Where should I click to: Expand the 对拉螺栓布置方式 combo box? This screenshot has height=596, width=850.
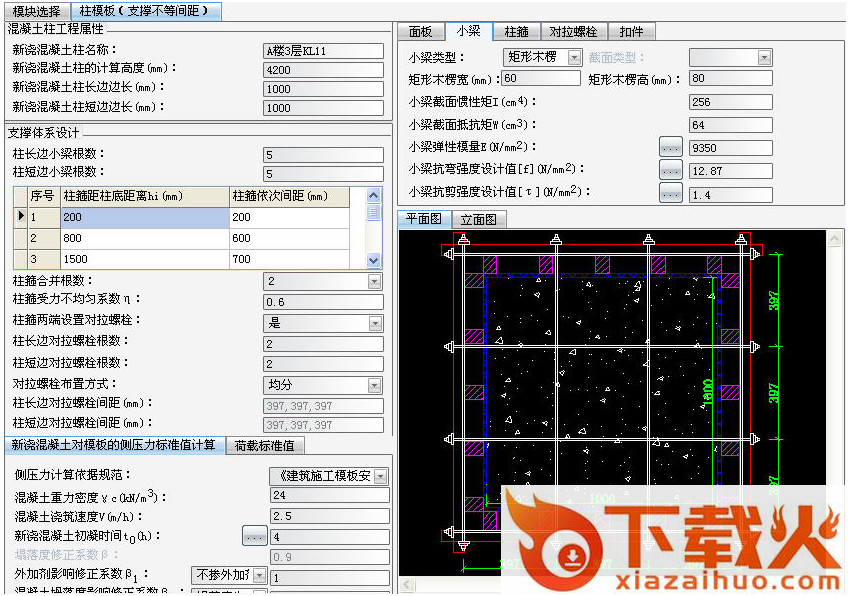click(x=375, y=385)
